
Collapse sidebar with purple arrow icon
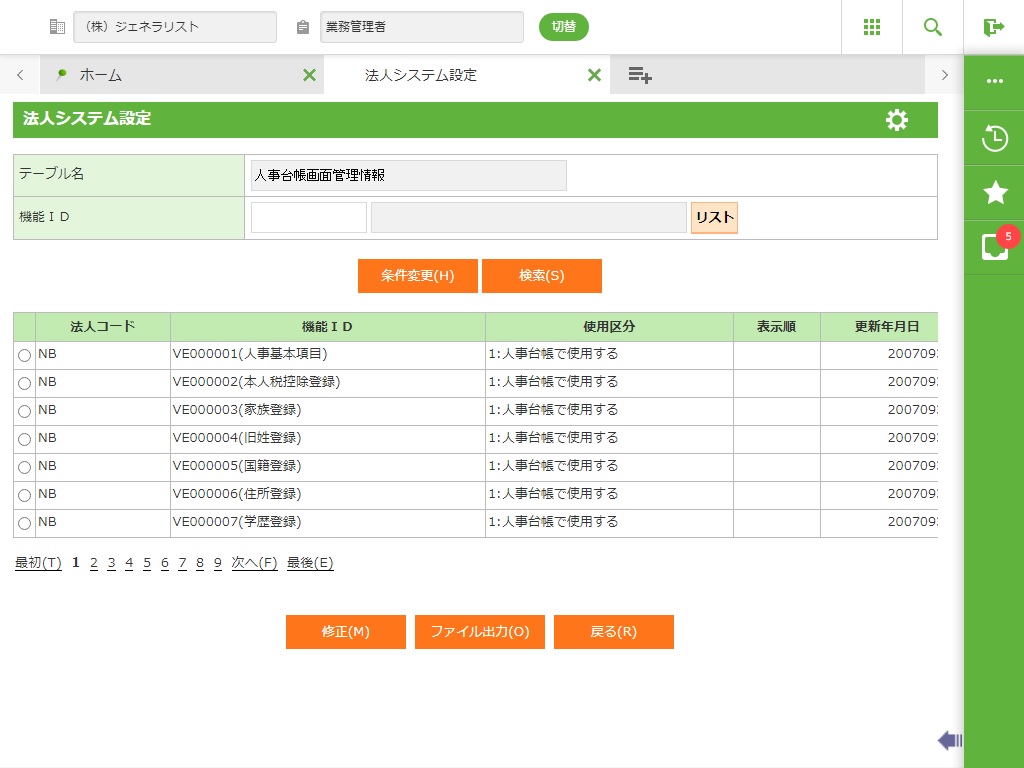[x=949, y=740]
